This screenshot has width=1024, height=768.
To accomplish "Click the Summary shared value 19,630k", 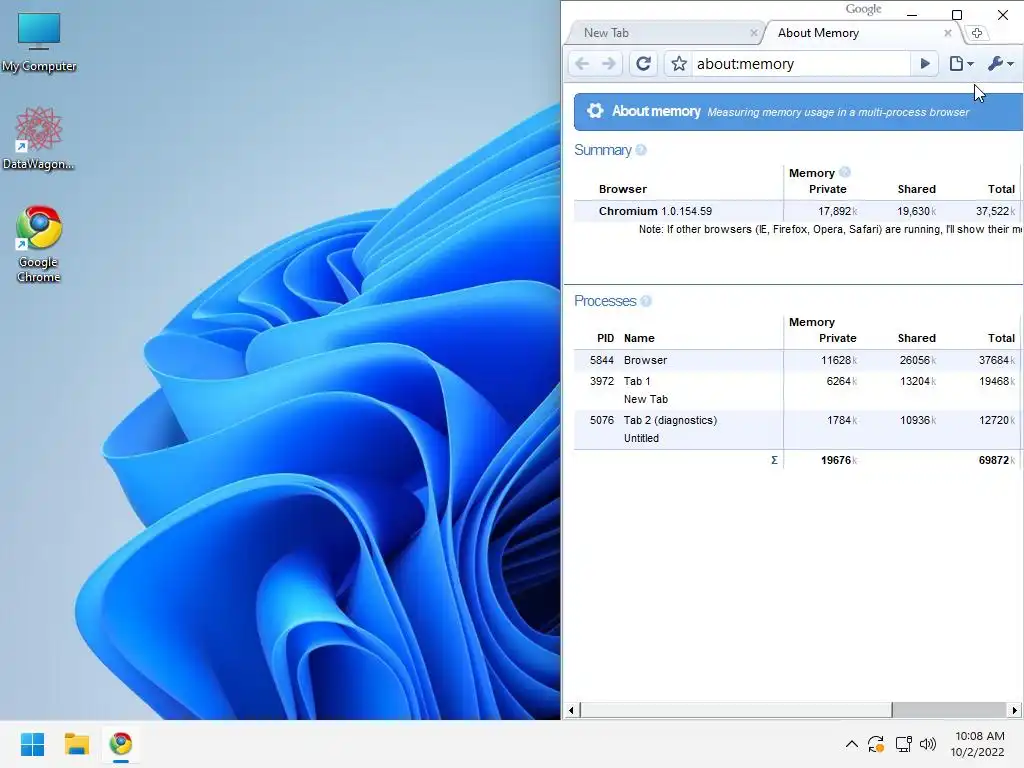I will point(916,211).
